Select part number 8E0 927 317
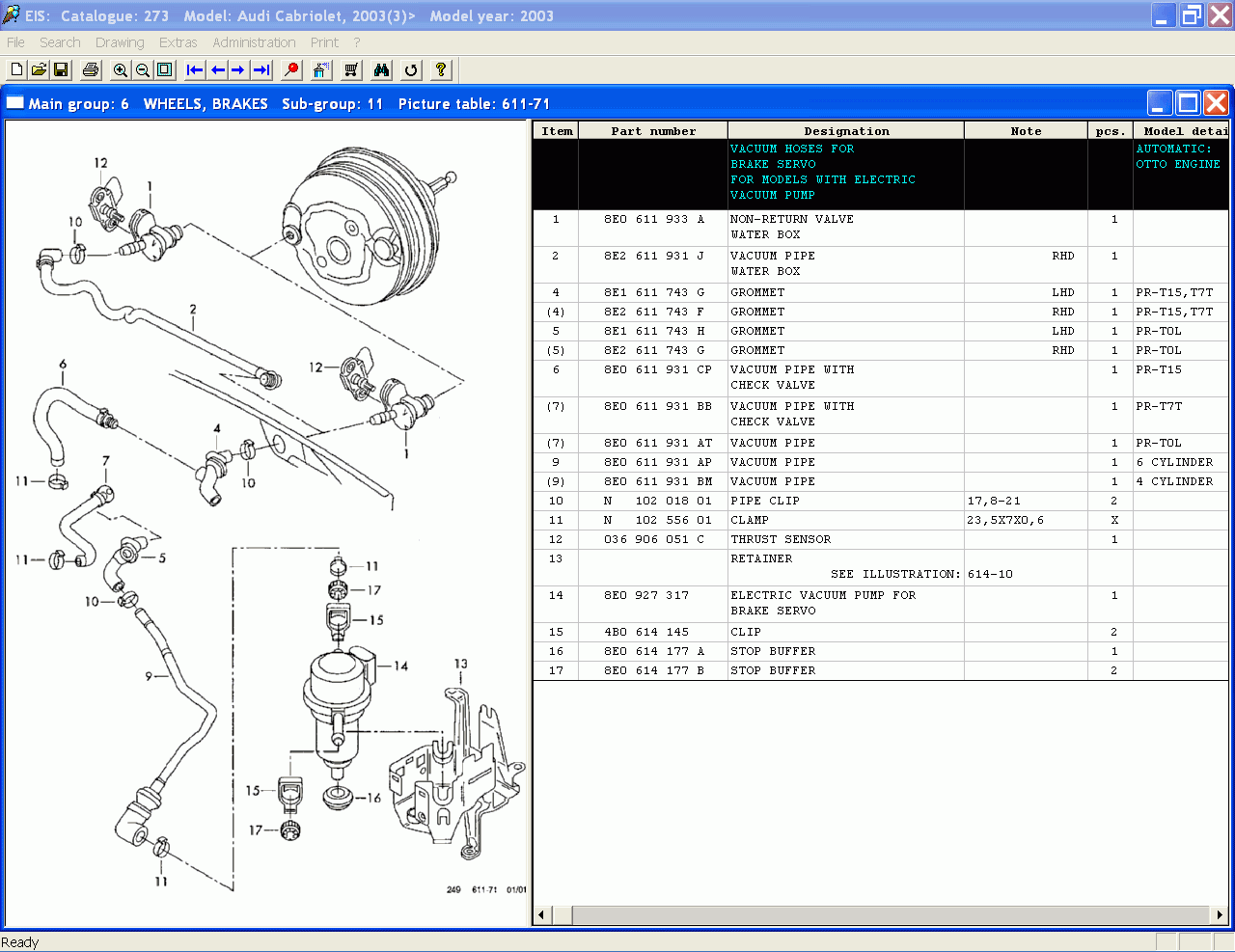 (x=646, y=595)
